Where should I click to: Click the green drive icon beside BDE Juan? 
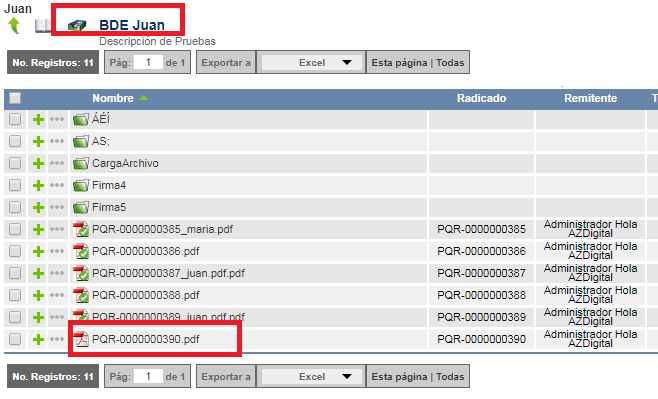click(77, 26)
